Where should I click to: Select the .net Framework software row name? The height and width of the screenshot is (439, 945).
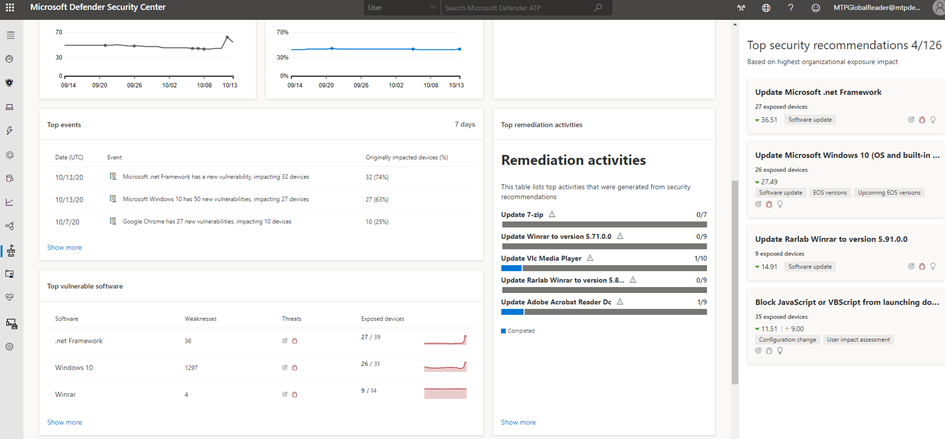pyautogui.click(x=78, y=341)
